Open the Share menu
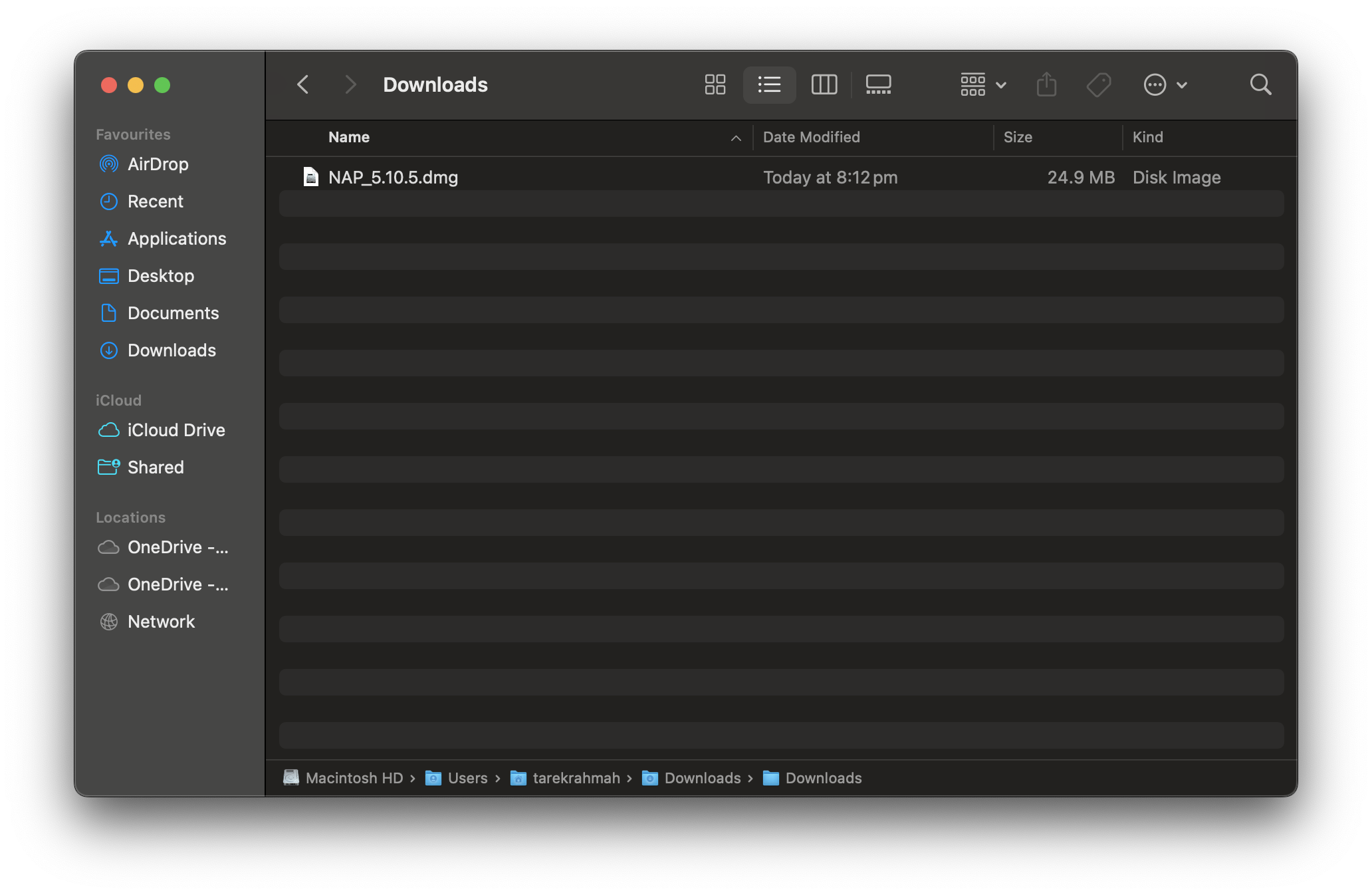The height and width of the screenshot is (895, 1372). (x=1046, y=84)
